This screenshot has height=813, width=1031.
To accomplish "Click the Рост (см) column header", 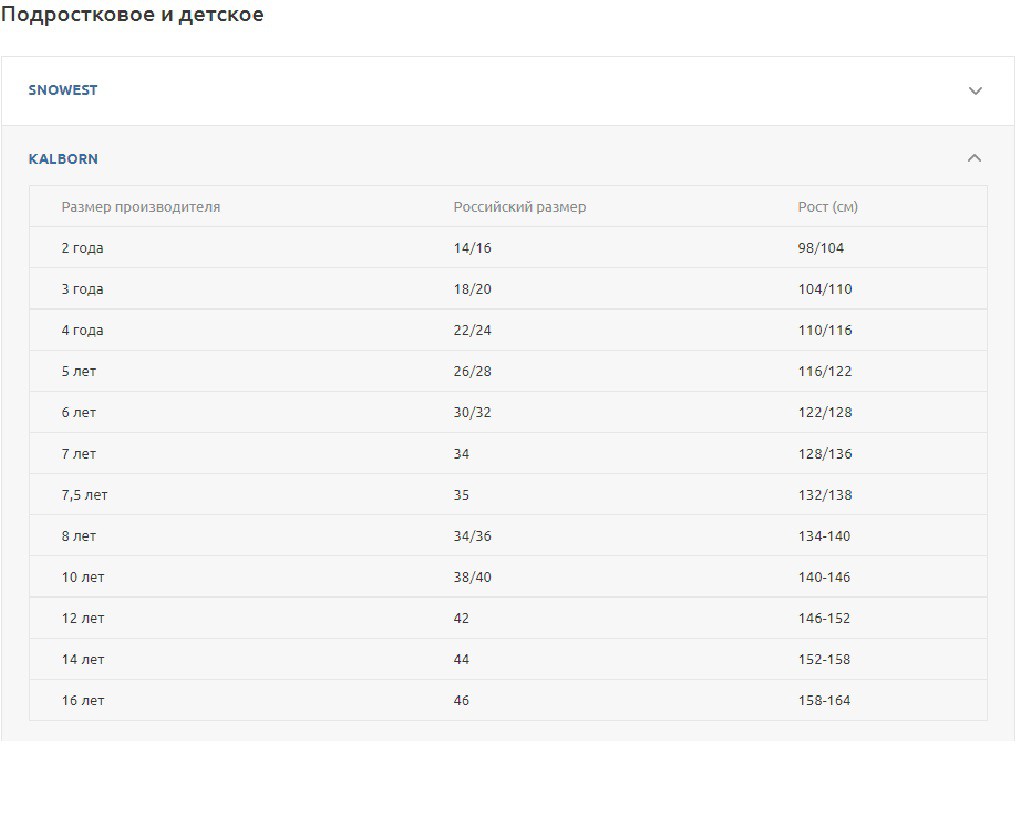I will (x=827, y=207).
